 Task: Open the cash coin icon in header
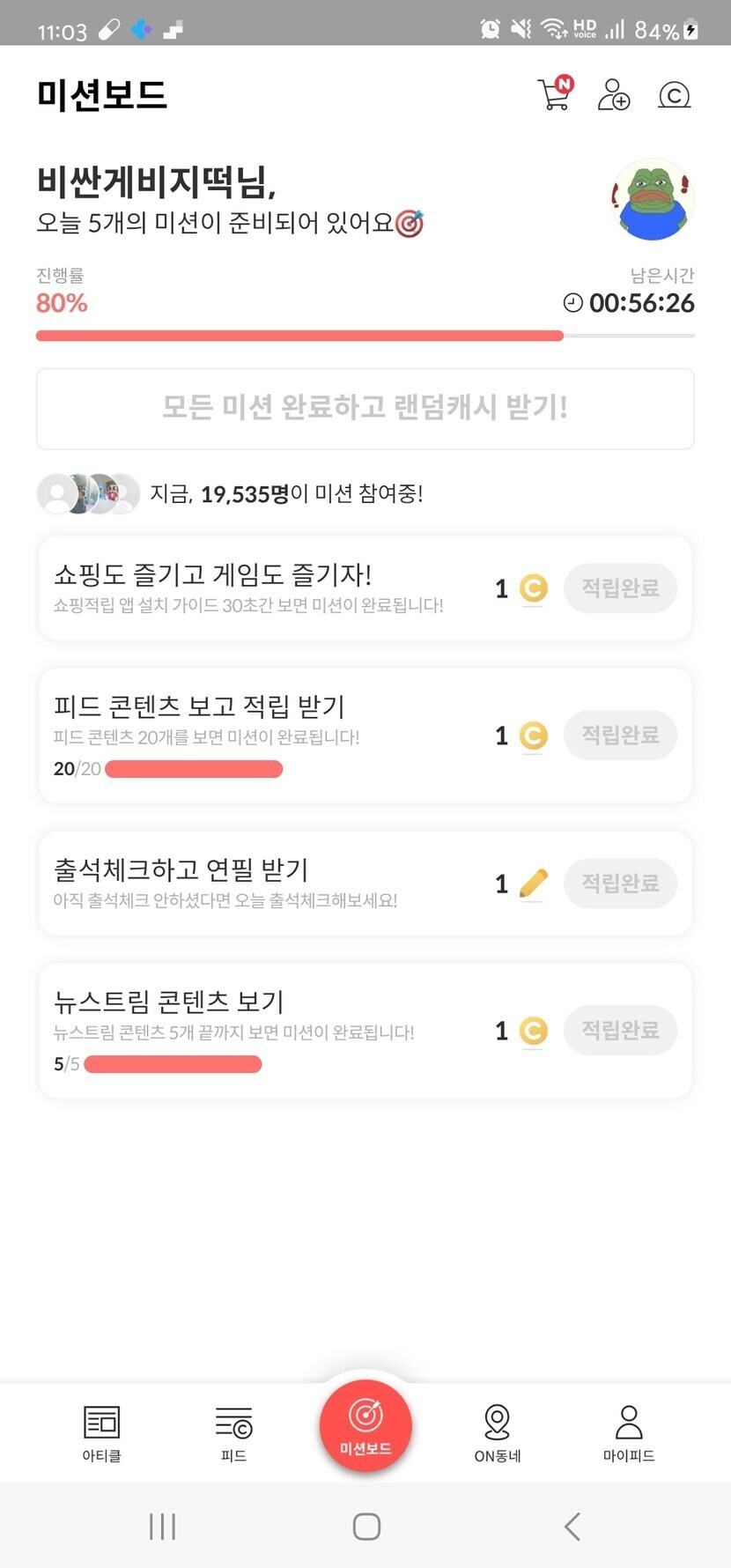(x=674, y=94)
